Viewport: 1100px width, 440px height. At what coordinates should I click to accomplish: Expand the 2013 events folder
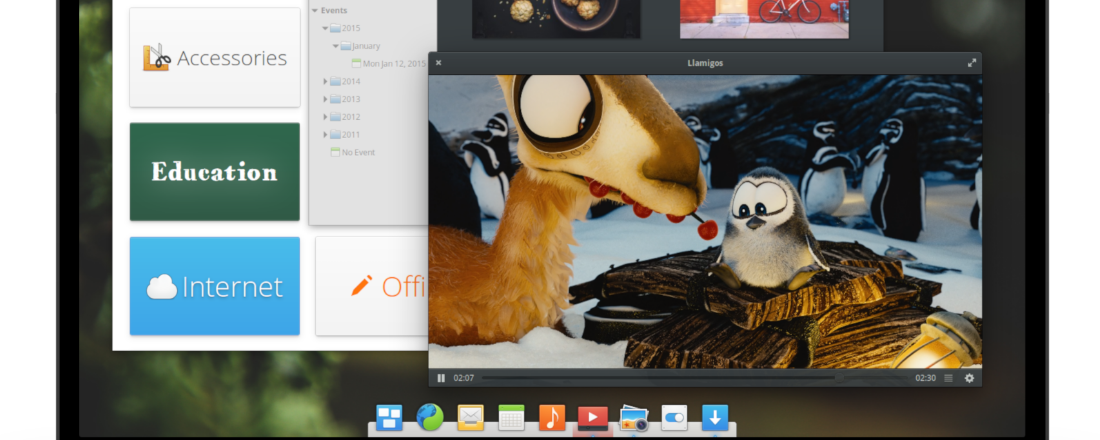coord(326,99)
